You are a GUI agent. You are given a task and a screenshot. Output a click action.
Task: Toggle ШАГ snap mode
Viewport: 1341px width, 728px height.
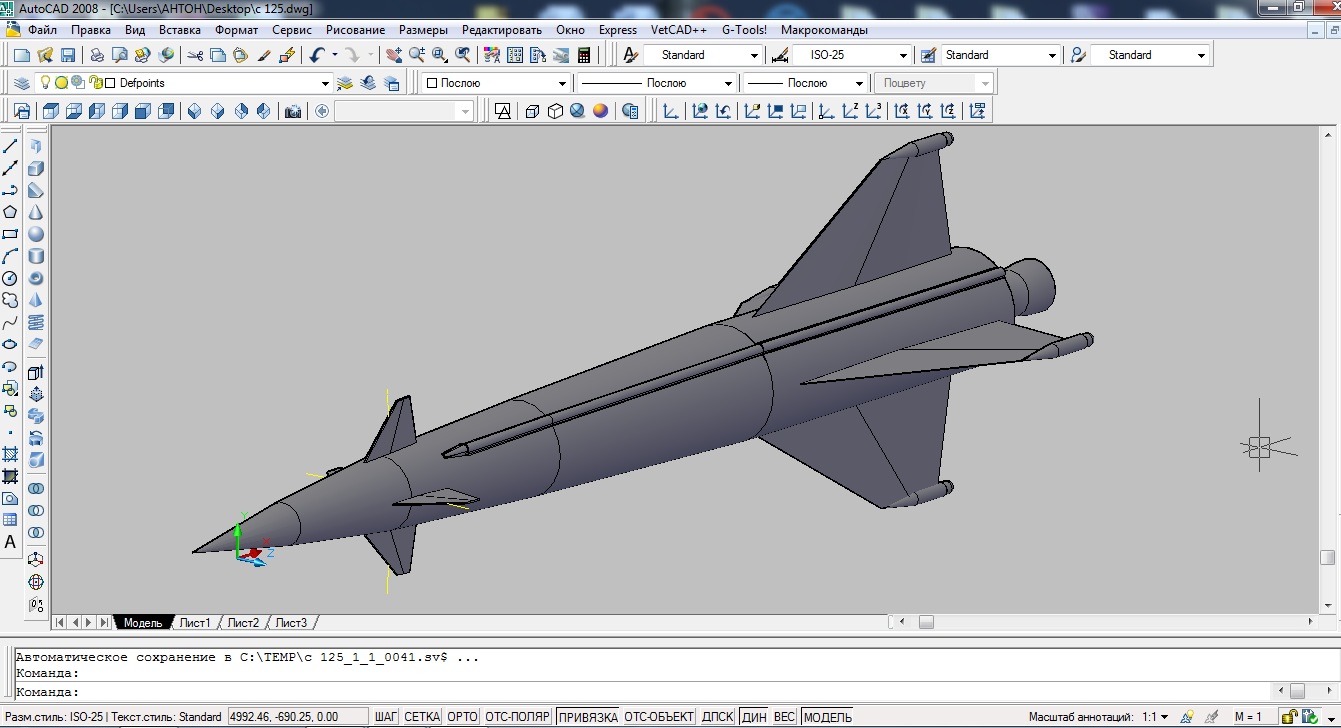pyautogui.click(x=386, y=717)
